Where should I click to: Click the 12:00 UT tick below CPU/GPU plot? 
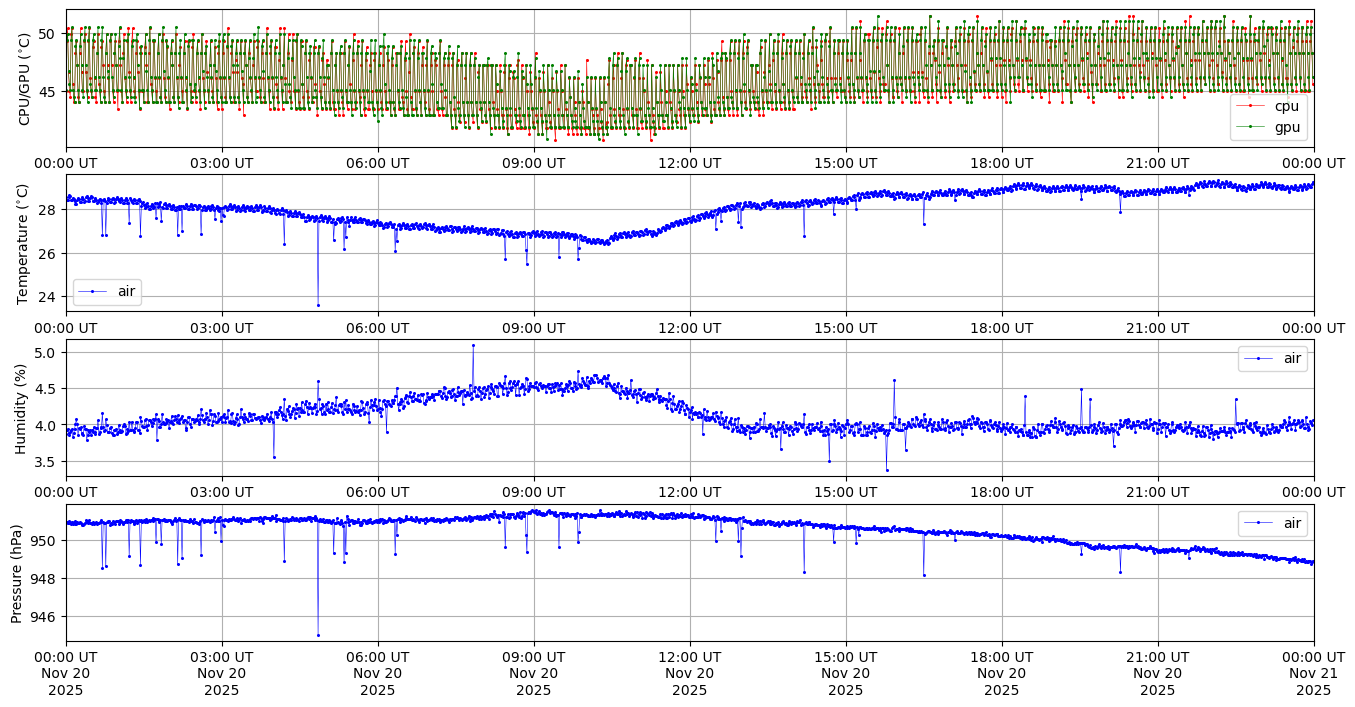click(x=689, y=163)
